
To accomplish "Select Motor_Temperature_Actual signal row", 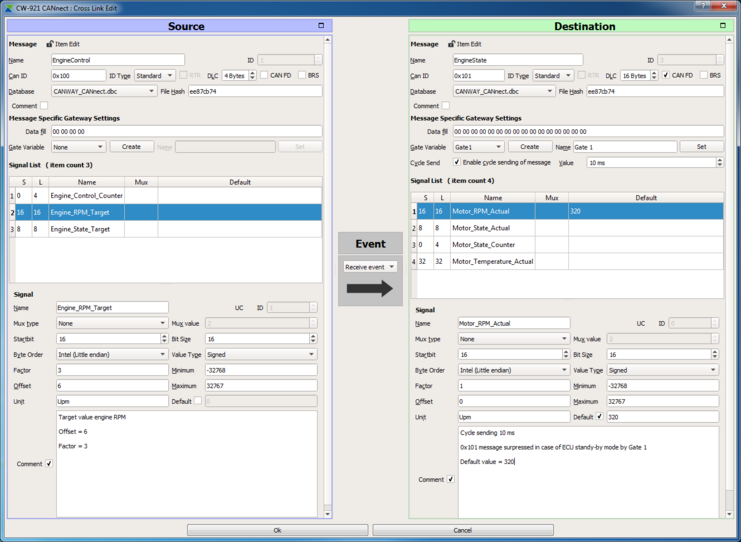I will pos(492,262).
